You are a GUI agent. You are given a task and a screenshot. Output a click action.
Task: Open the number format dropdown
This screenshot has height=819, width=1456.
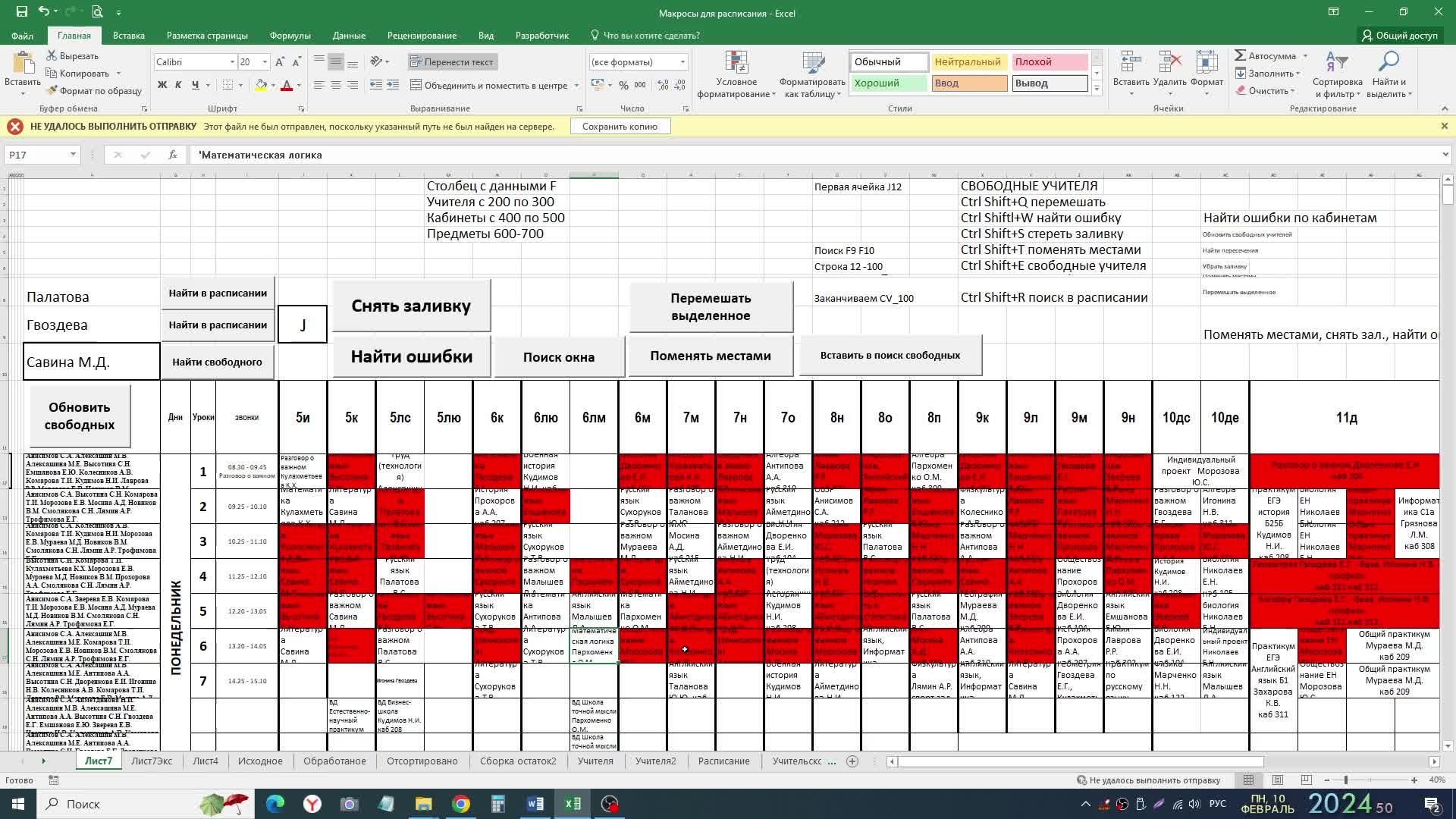tap(682, 62)
